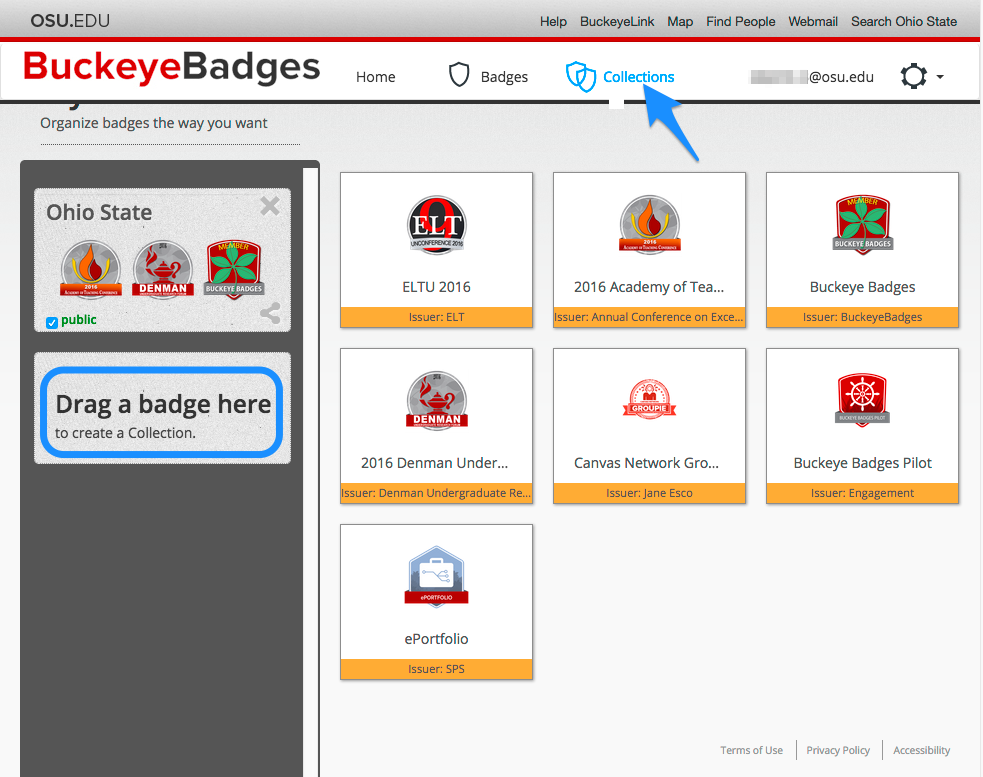
Task: Click the Academy of Teaching badge in Ohio State collection
Action: (x=91, y=269)
